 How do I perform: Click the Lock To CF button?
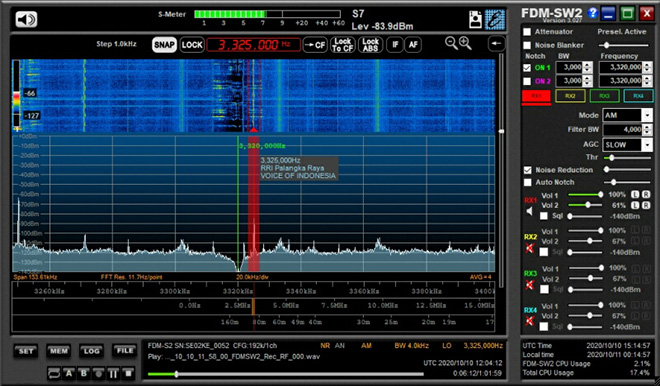pos(342,45)
